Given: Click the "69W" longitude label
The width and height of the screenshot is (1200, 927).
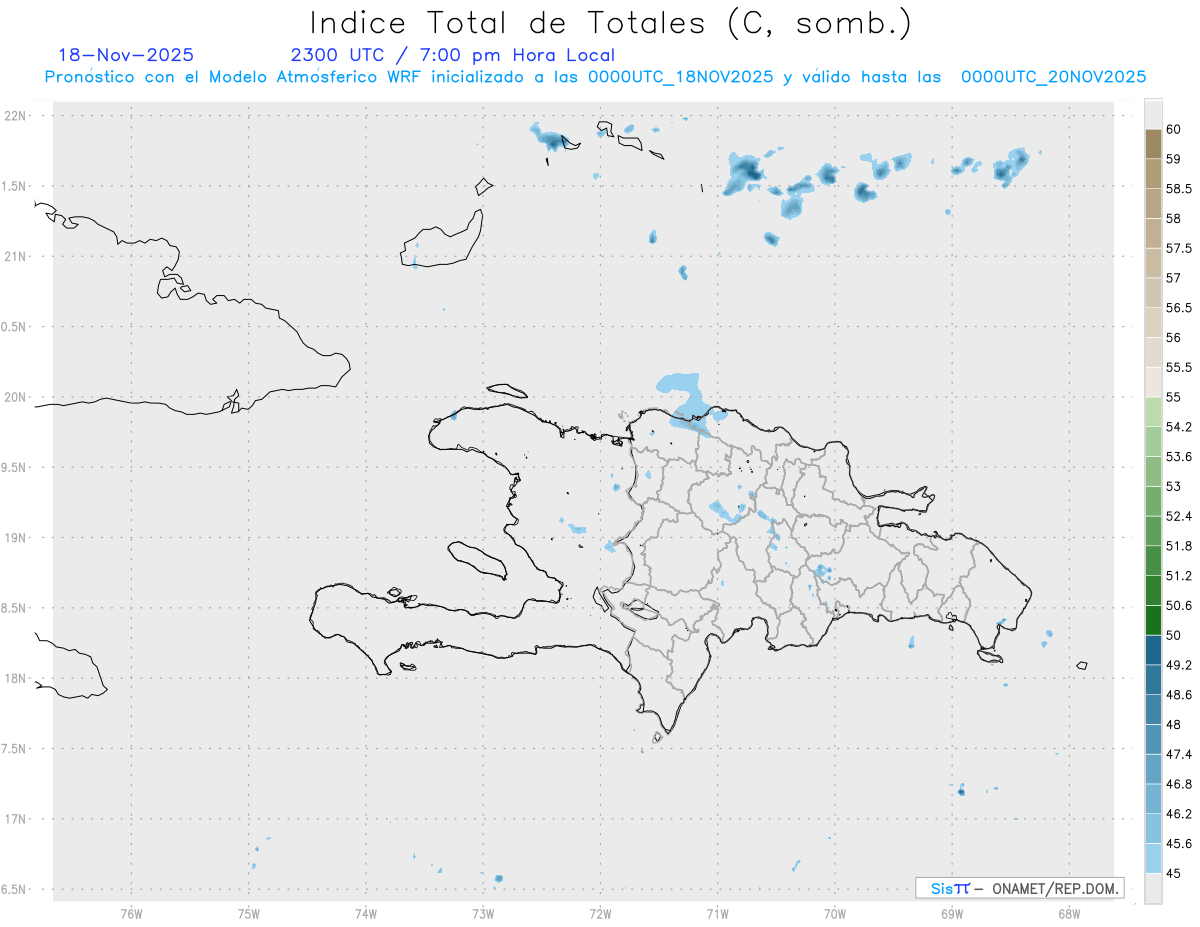Looking at the screenshot, I should 952,913.
